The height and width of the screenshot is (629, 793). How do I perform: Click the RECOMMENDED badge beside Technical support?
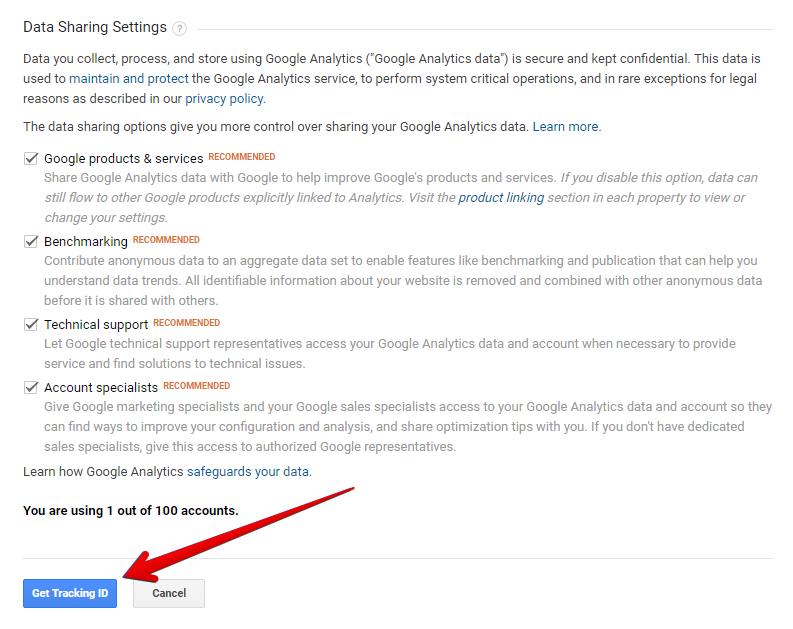[x=187, y=323]
